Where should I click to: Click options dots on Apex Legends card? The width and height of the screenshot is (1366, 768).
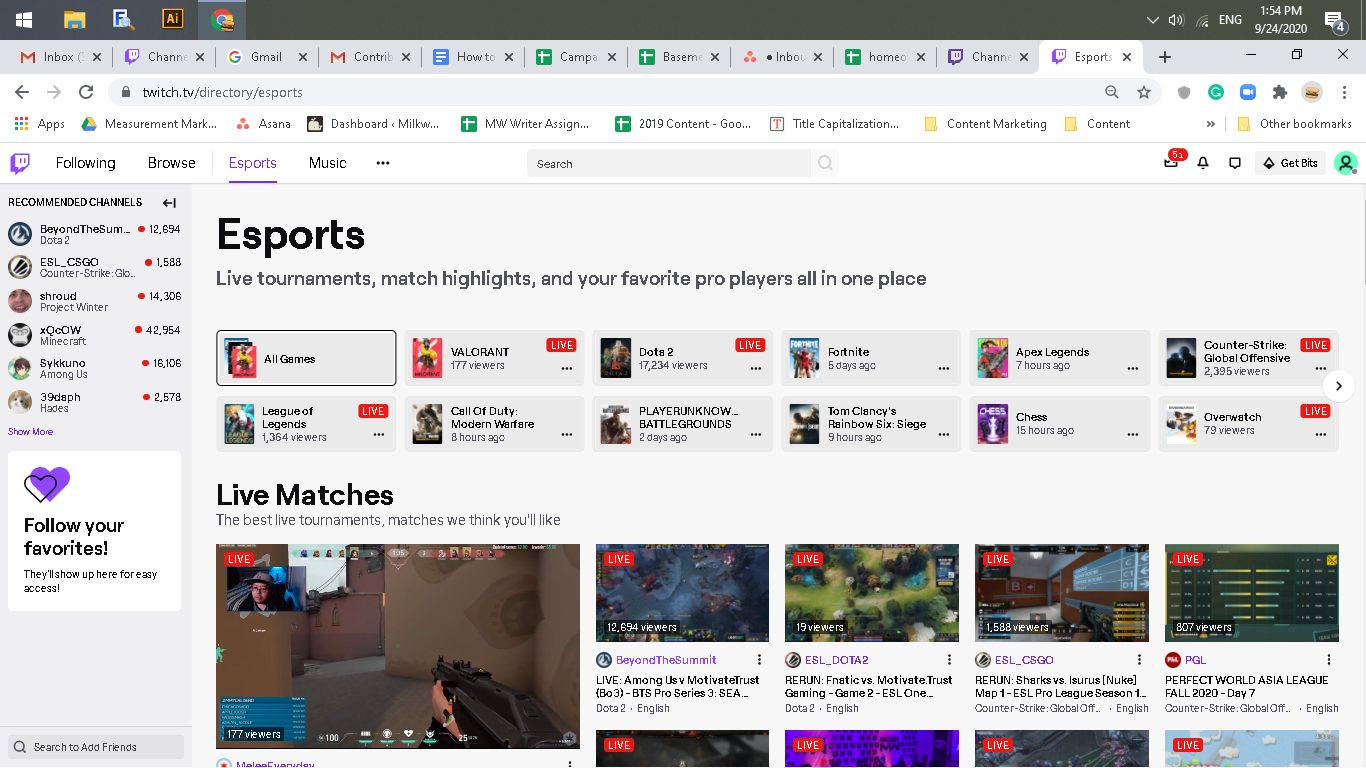point(1133,369)
